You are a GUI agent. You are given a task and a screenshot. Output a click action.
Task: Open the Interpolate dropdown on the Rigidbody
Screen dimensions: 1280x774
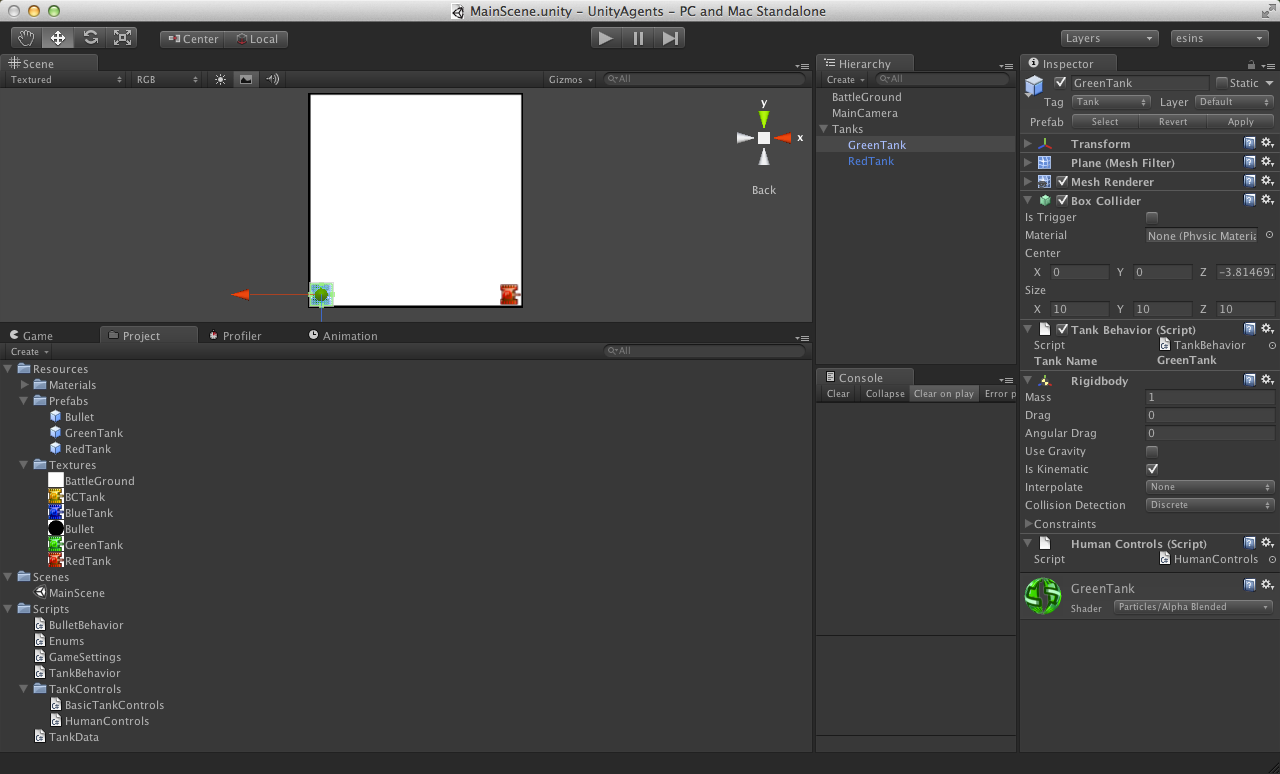(x=1210, y=487)
